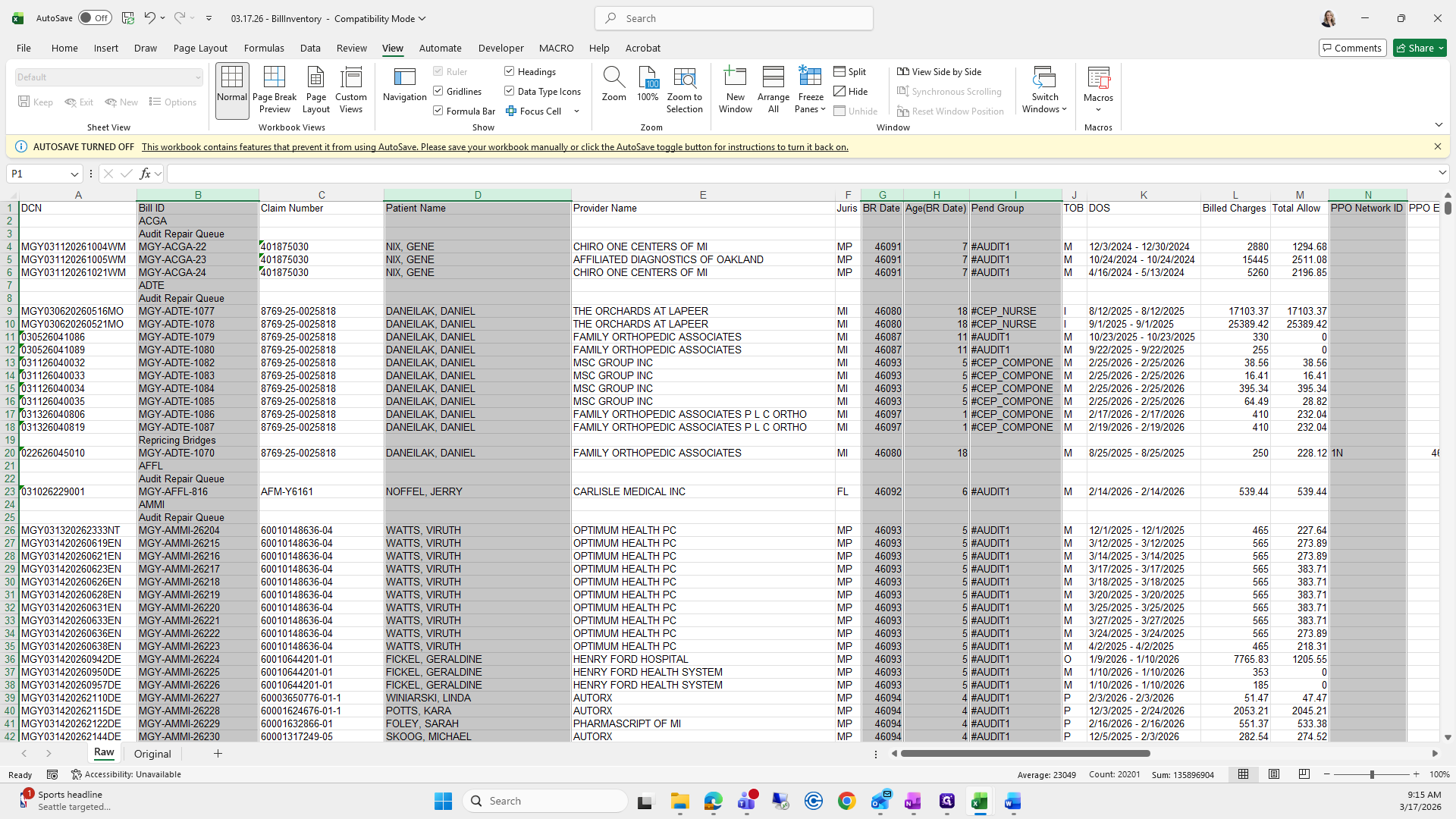Toggle the Formula Bar checkbox

click(x=438, y=111)
